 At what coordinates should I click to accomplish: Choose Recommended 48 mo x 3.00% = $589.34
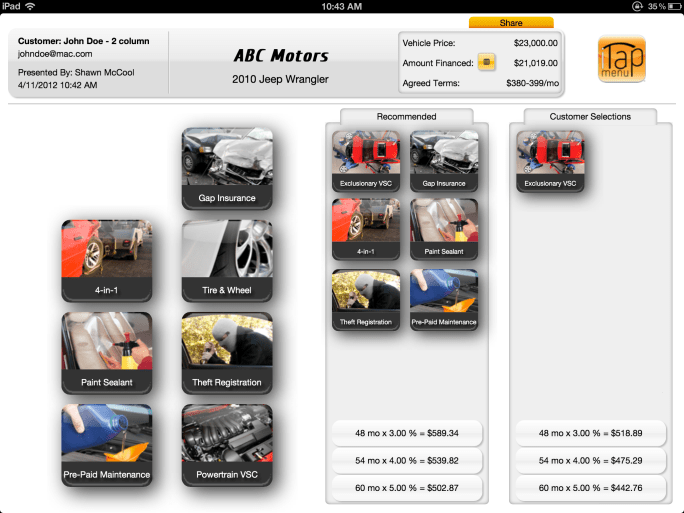click(x=407, y=434)
